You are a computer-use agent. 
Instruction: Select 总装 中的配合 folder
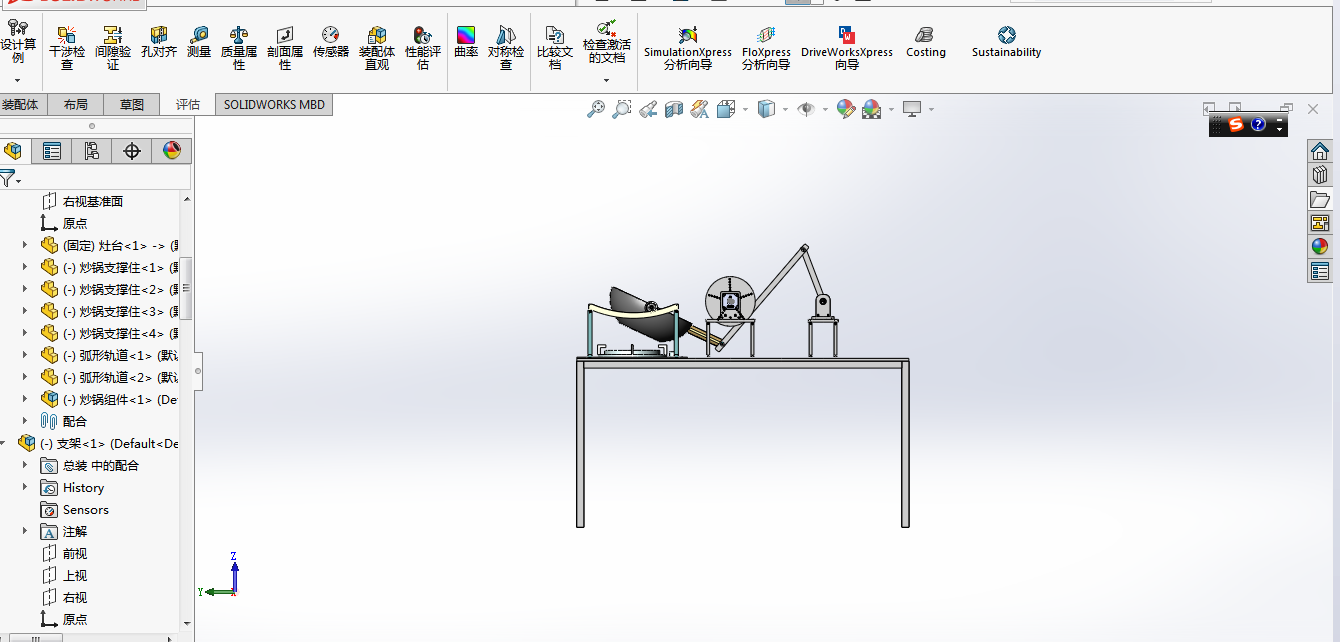pos(100,465)
